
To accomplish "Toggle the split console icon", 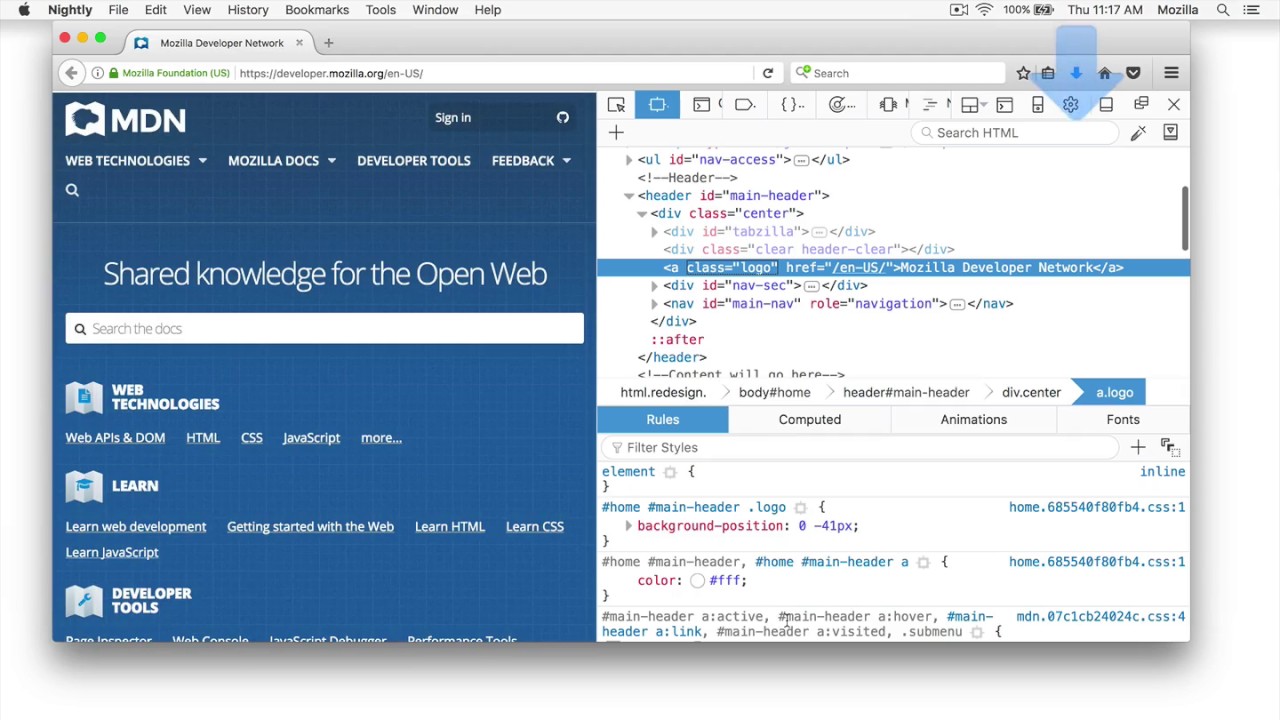I will click(x=1005, y=105).
